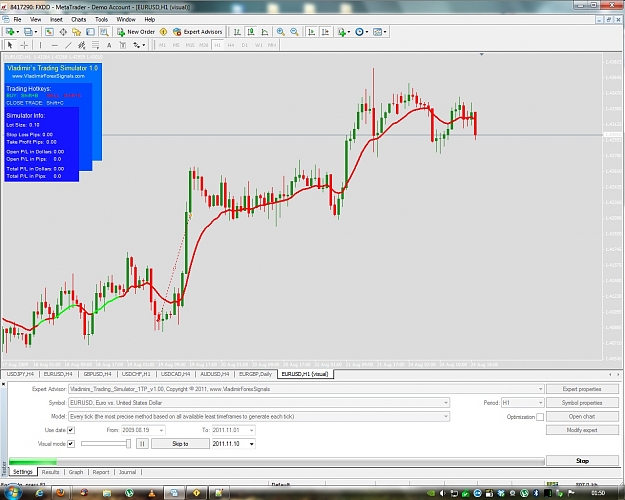
Task: Select the horizontal line drawing tool
Action: (x=54, y=45)
